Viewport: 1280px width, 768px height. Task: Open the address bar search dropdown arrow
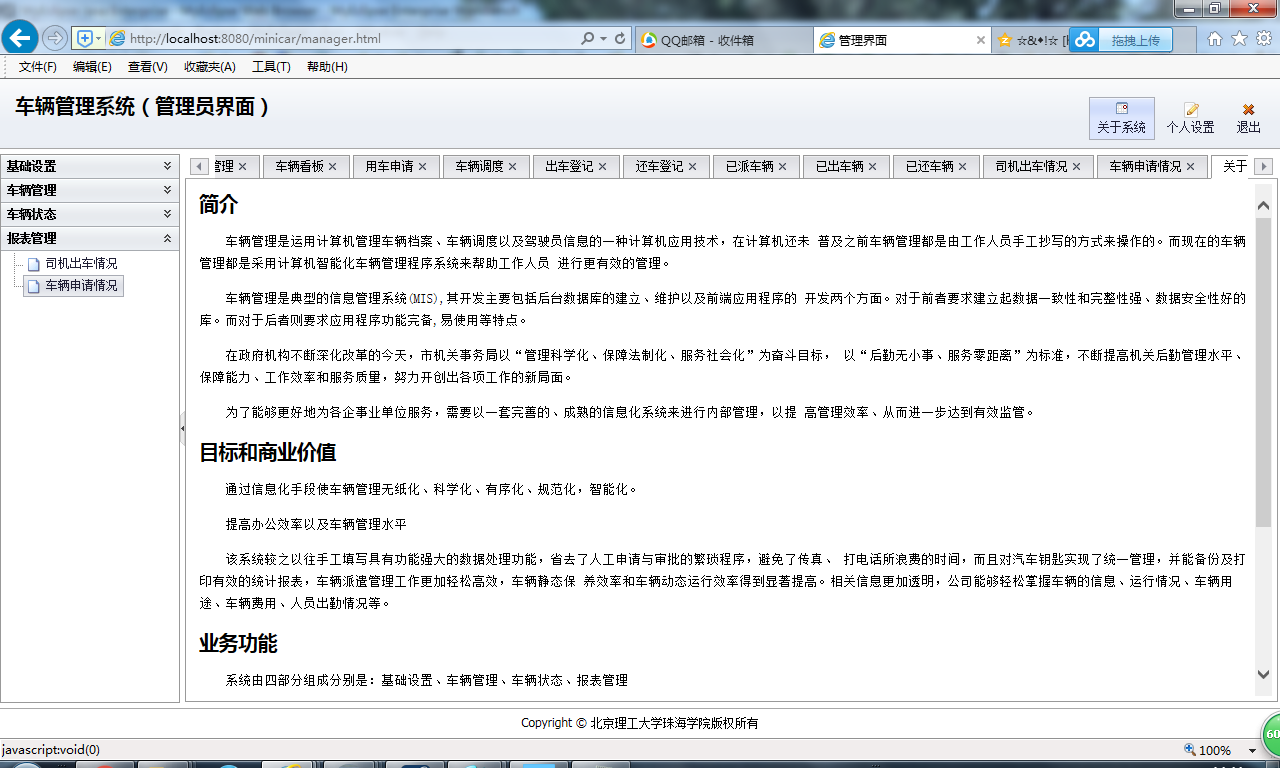603,39
